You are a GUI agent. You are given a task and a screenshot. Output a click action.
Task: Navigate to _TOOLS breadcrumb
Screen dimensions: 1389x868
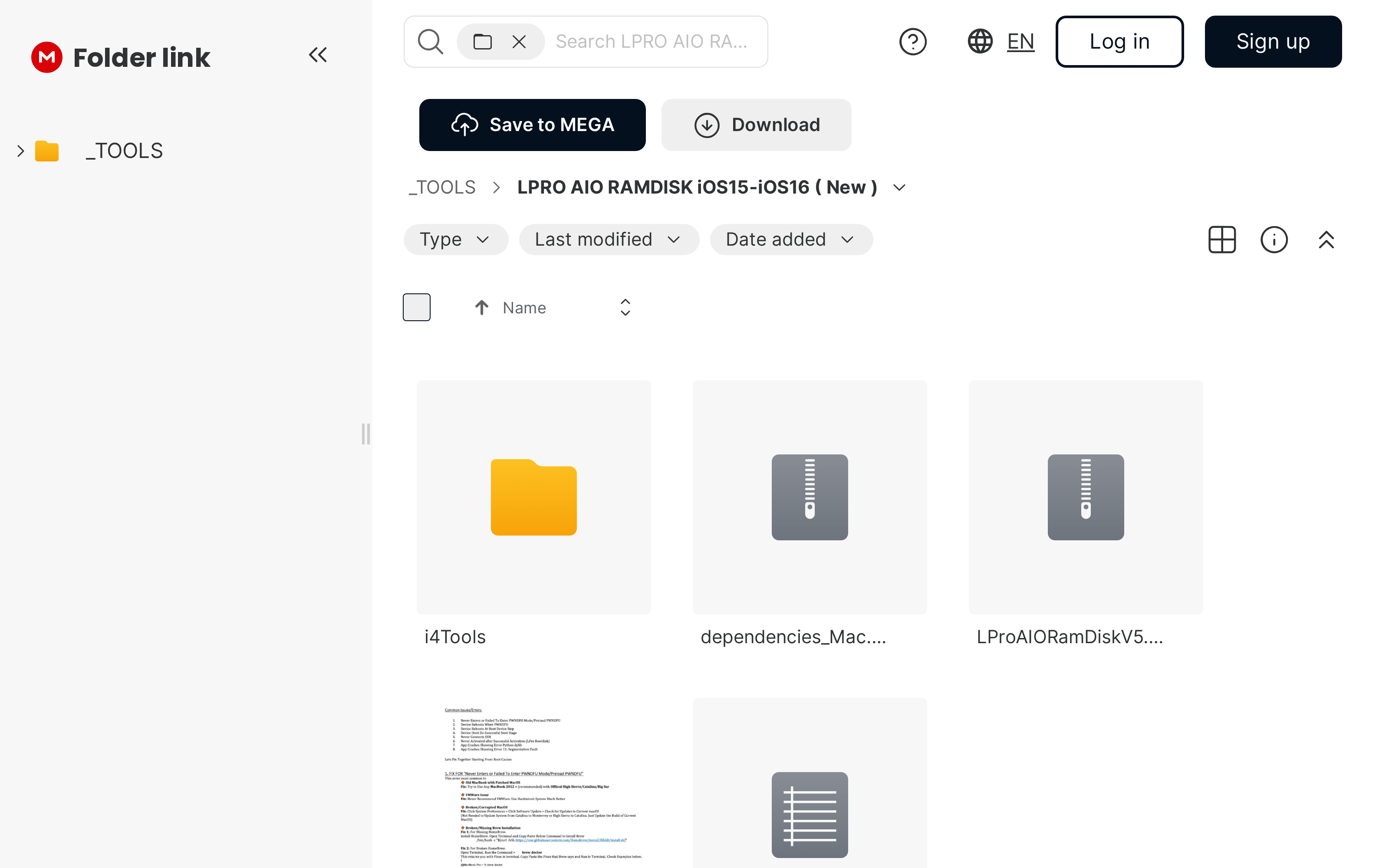[x=442, y=188]
